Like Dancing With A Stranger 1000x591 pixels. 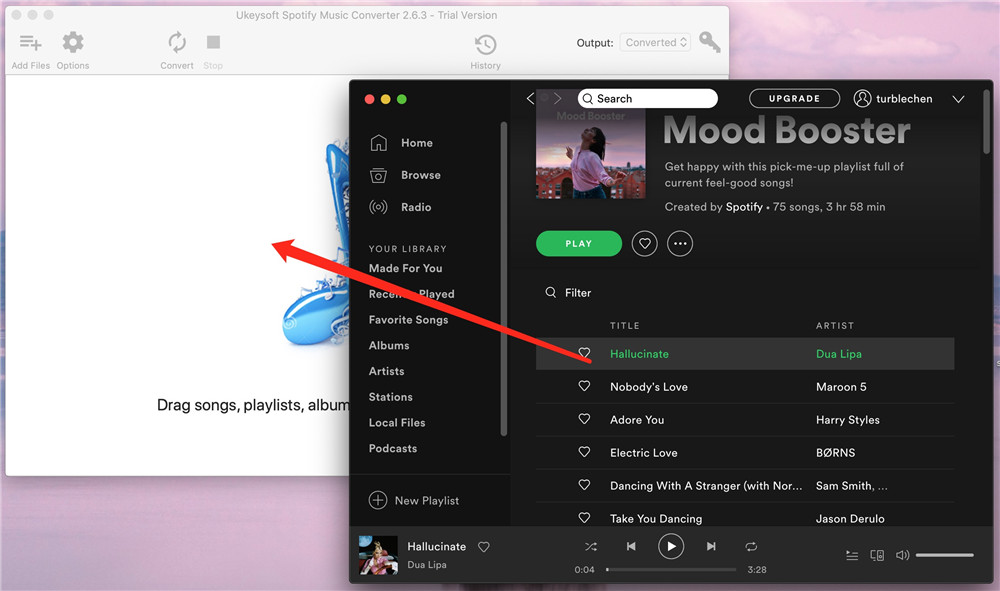pyautogui.click(x=584, y=485)
